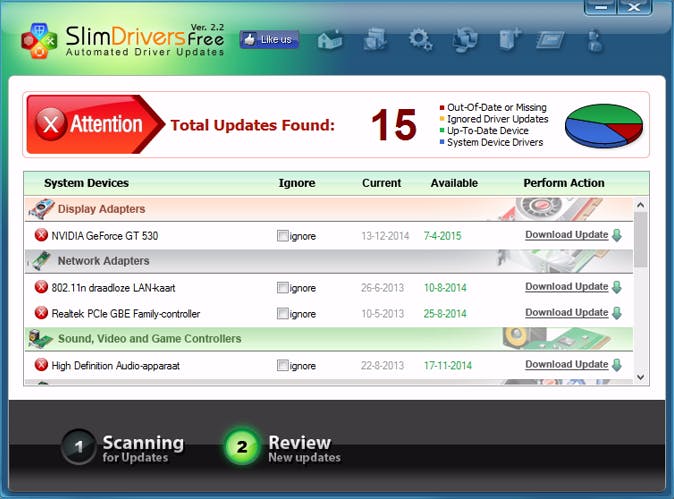
Task: Select the High Definition Audio-apparaat name
Action: tap(116, 366)
